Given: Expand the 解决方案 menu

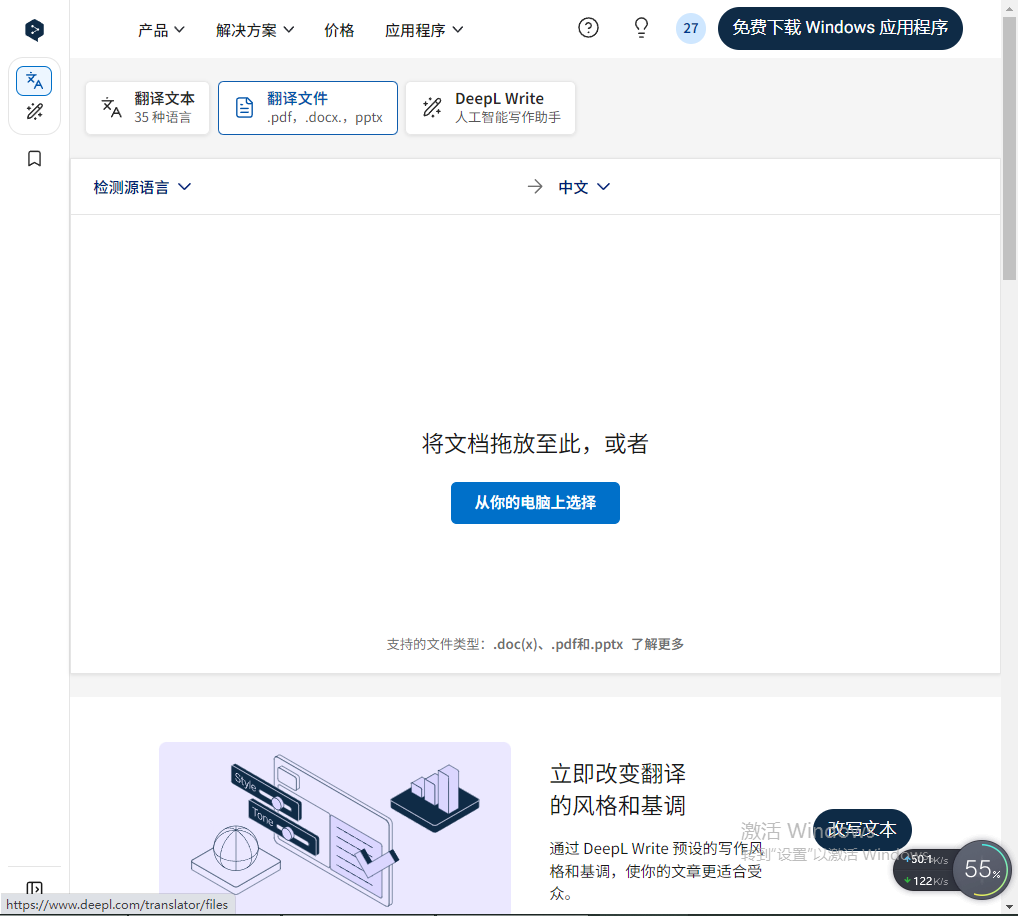Looking at the screenshot, I should [255, 30].
